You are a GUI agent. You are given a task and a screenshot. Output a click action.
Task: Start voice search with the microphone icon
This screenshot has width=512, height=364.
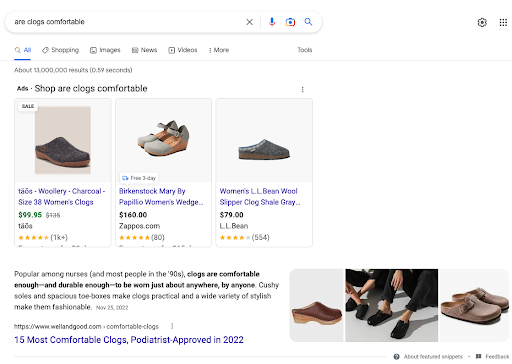272,22
